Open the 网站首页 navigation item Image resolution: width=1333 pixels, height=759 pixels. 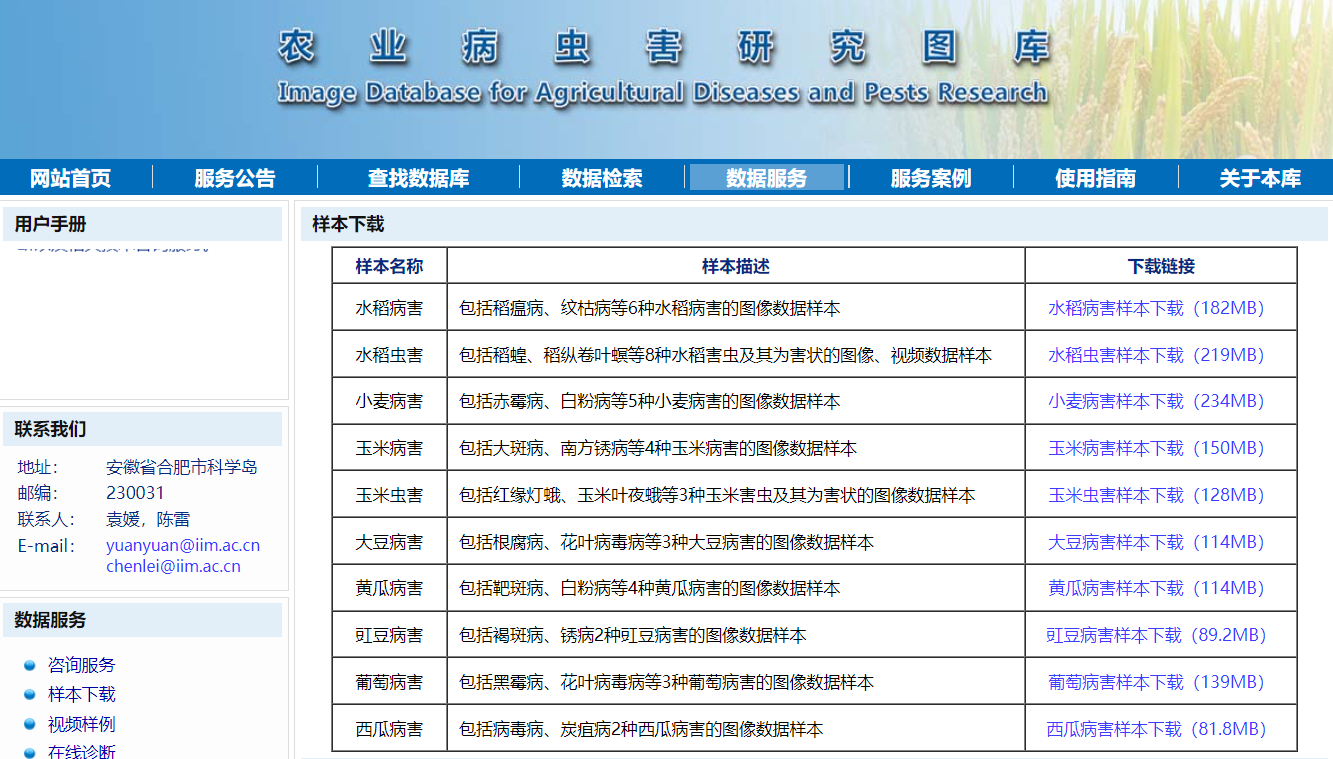pos(70,179)
